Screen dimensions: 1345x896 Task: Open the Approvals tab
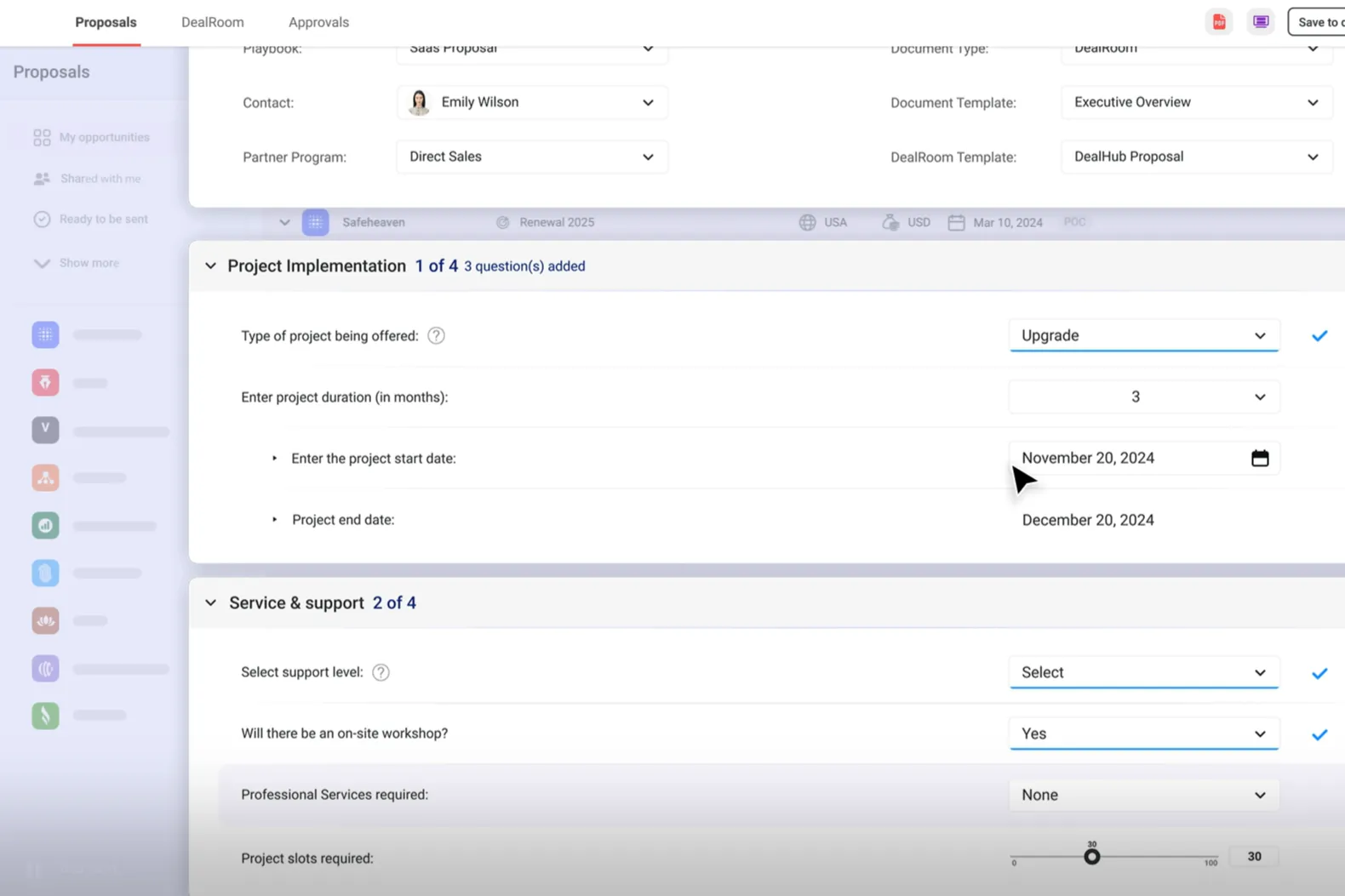(x=318, y=22)
